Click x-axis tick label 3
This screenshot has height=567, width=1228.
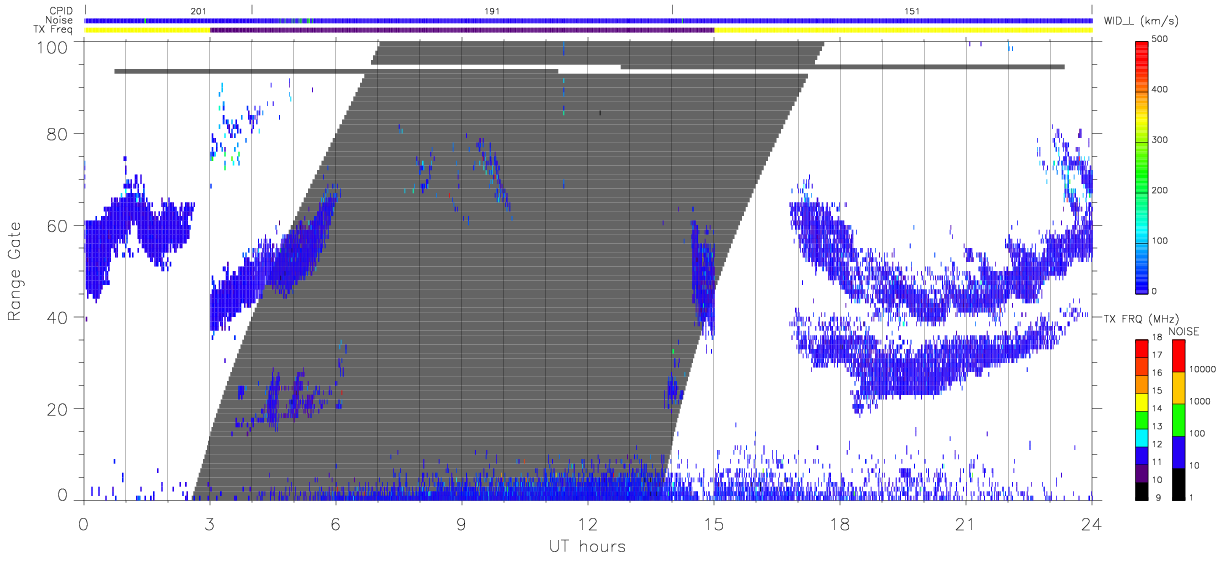pos(209,523)
